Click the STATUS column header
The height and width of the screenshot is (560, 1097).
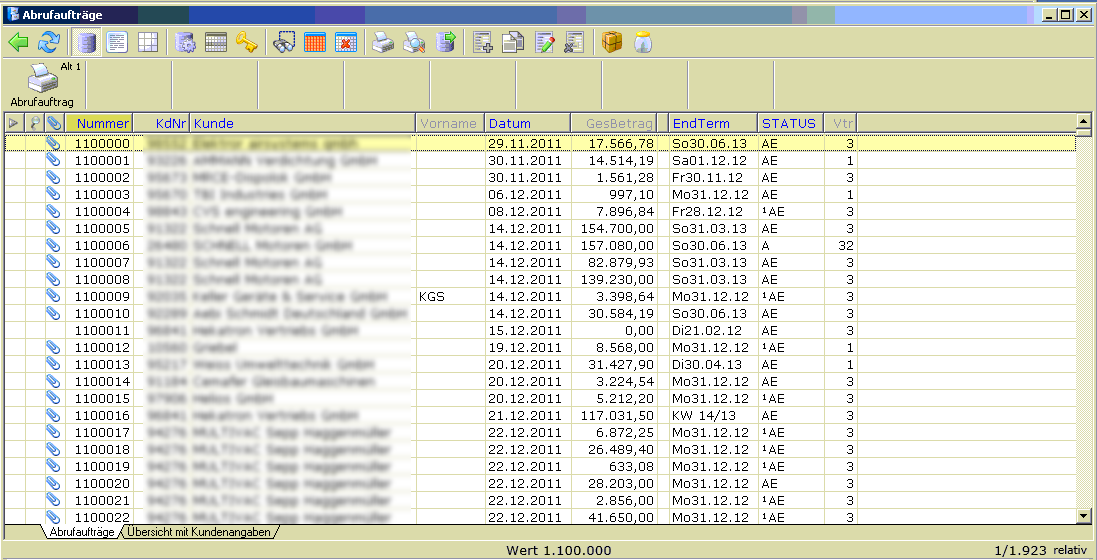[789, 123]
